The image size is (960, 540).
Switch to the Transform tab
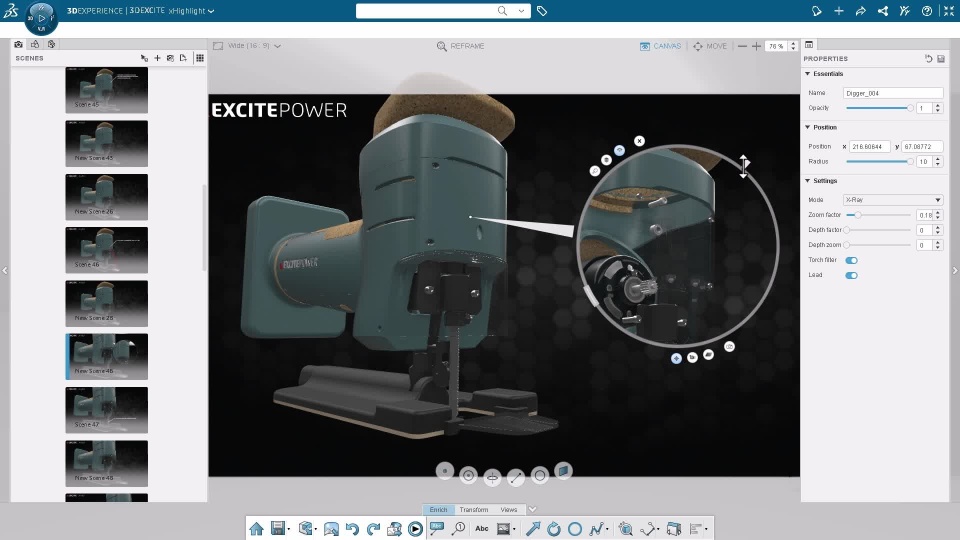coord(474,509)
